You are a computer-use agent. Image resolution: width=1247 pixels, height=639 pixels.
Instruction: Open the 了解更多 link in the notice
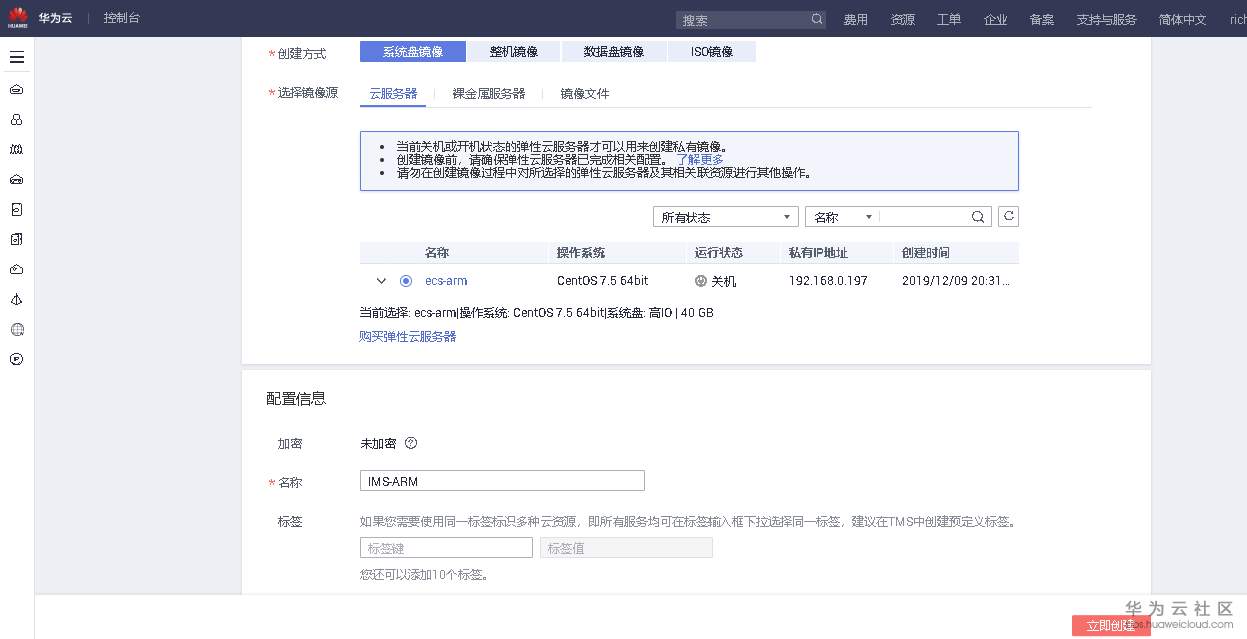(702, 159)
